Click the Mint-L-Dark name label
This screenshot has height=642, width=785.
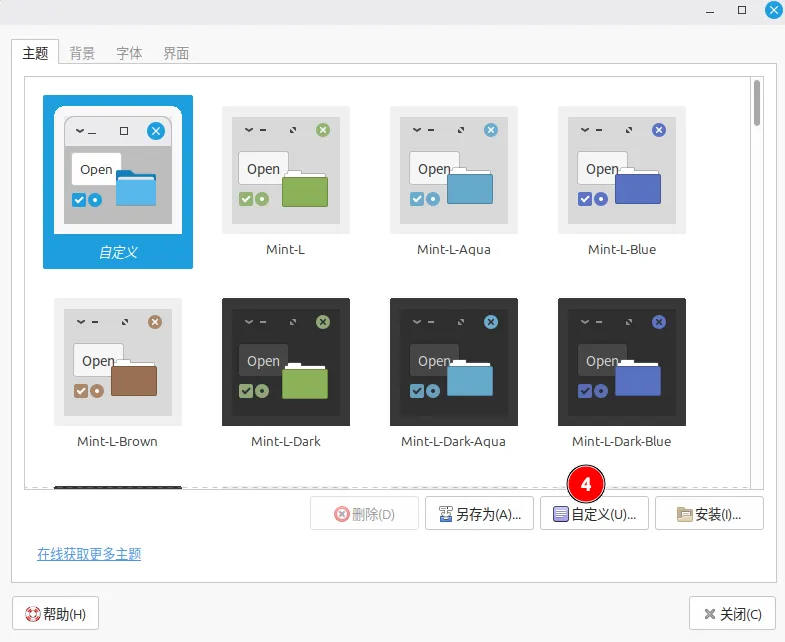pos(286,441)
